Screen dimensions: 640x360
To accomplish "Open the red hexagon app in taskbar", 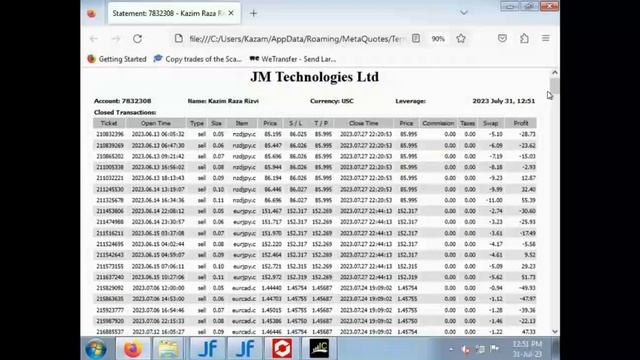I will coord(282,349).
